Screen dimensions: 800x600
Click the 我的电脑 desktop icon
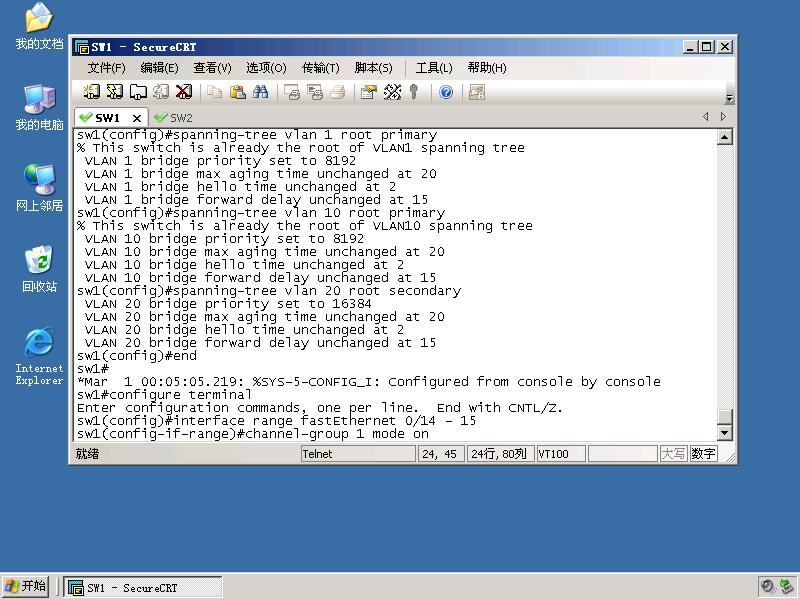[39, 108]
